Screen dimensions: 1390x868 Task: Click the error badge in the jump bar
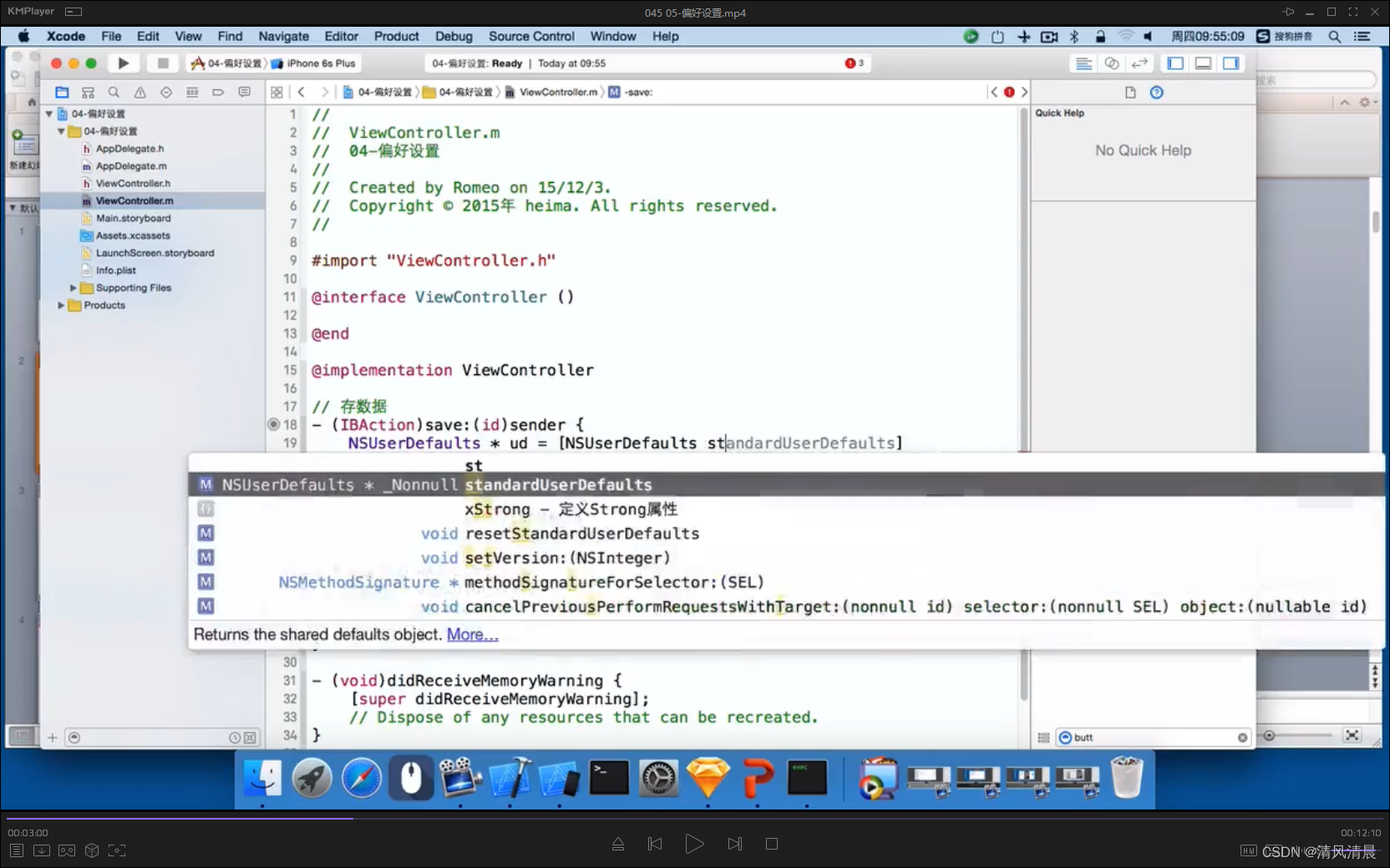point(1009,93)
